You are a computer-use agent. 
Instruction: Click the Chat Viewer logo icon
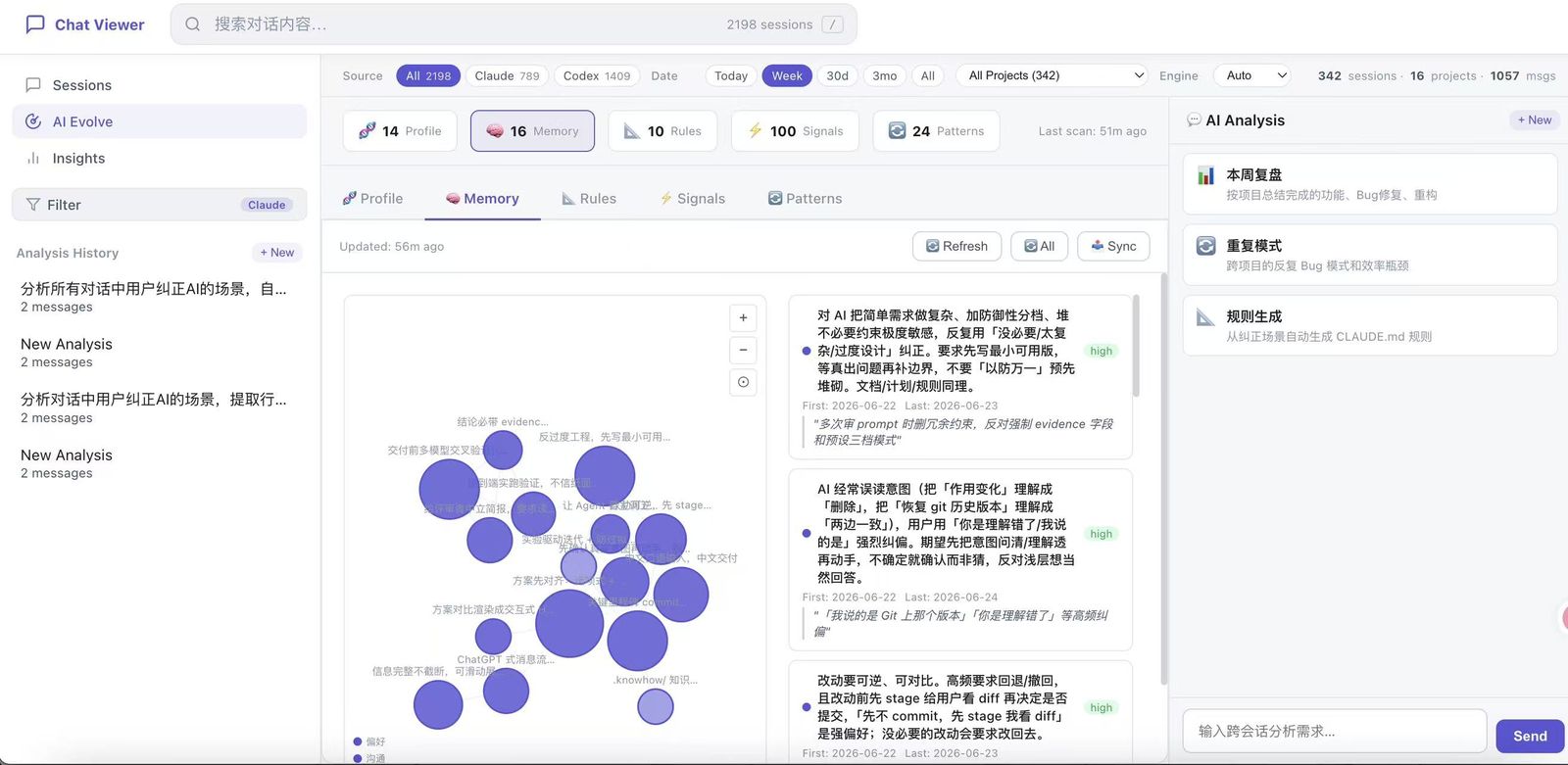point(35,24)
